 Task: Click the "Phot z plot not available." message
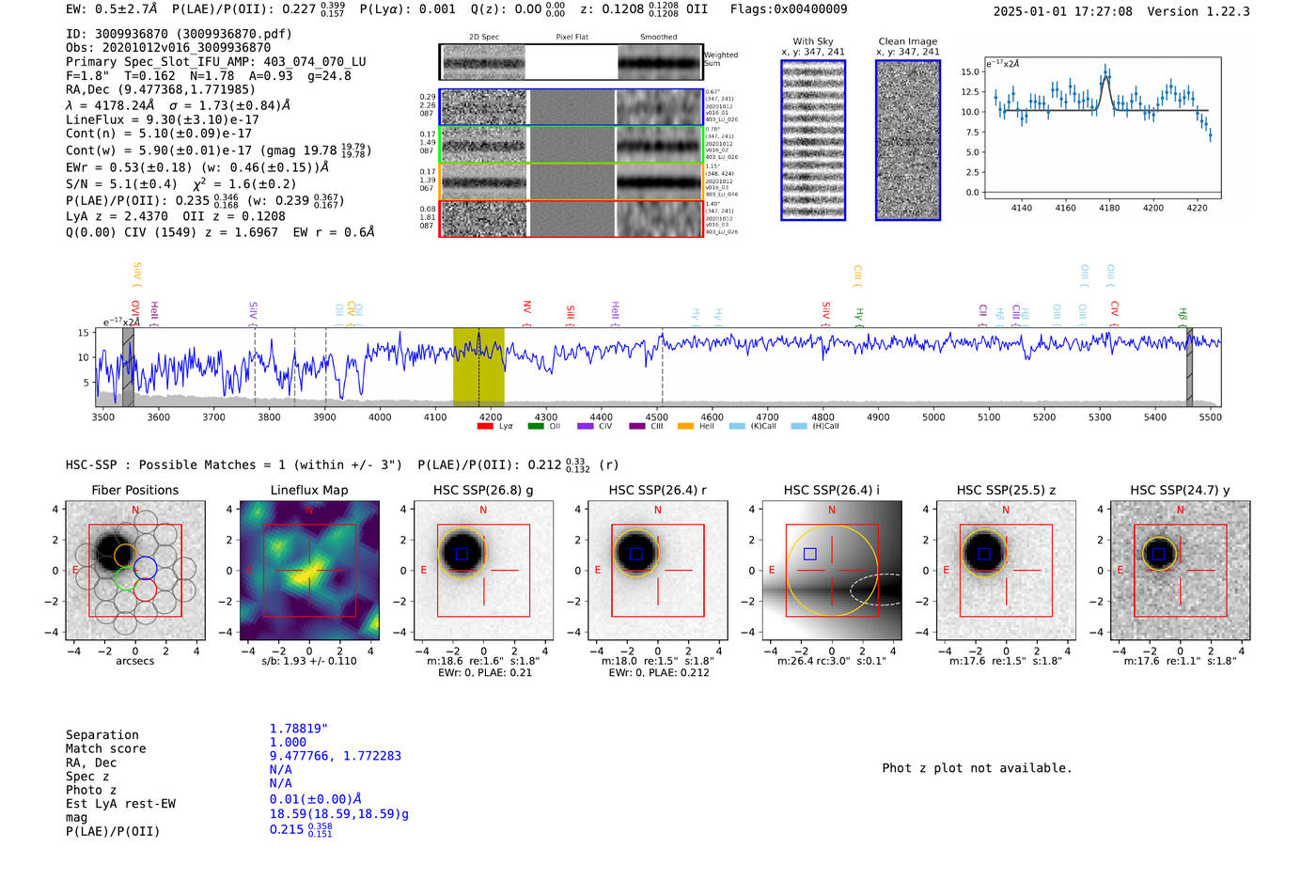978,769
